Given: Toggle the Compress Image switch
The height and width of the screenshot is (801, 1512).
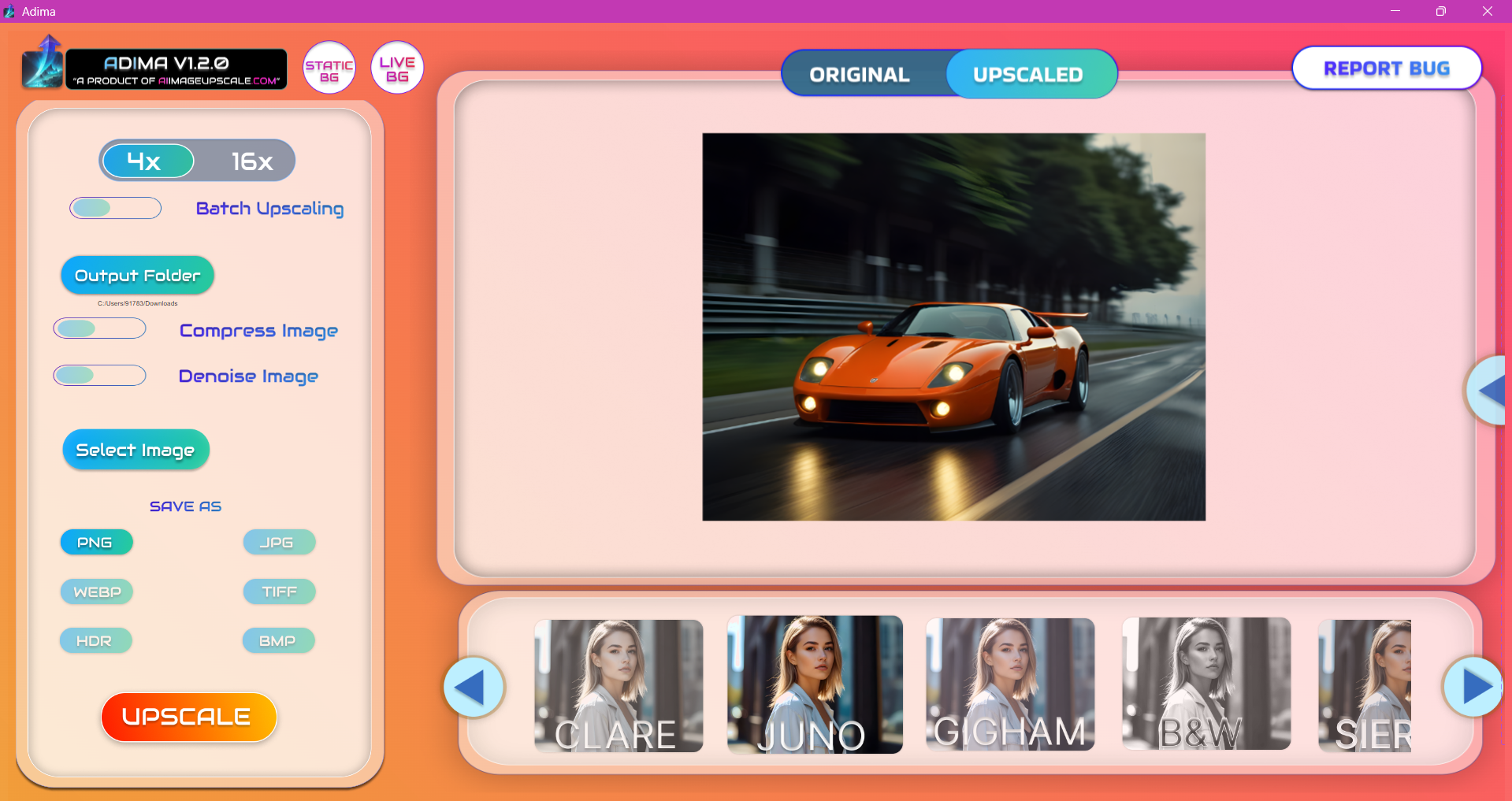Looking at the screenshot, I should 99,328.
